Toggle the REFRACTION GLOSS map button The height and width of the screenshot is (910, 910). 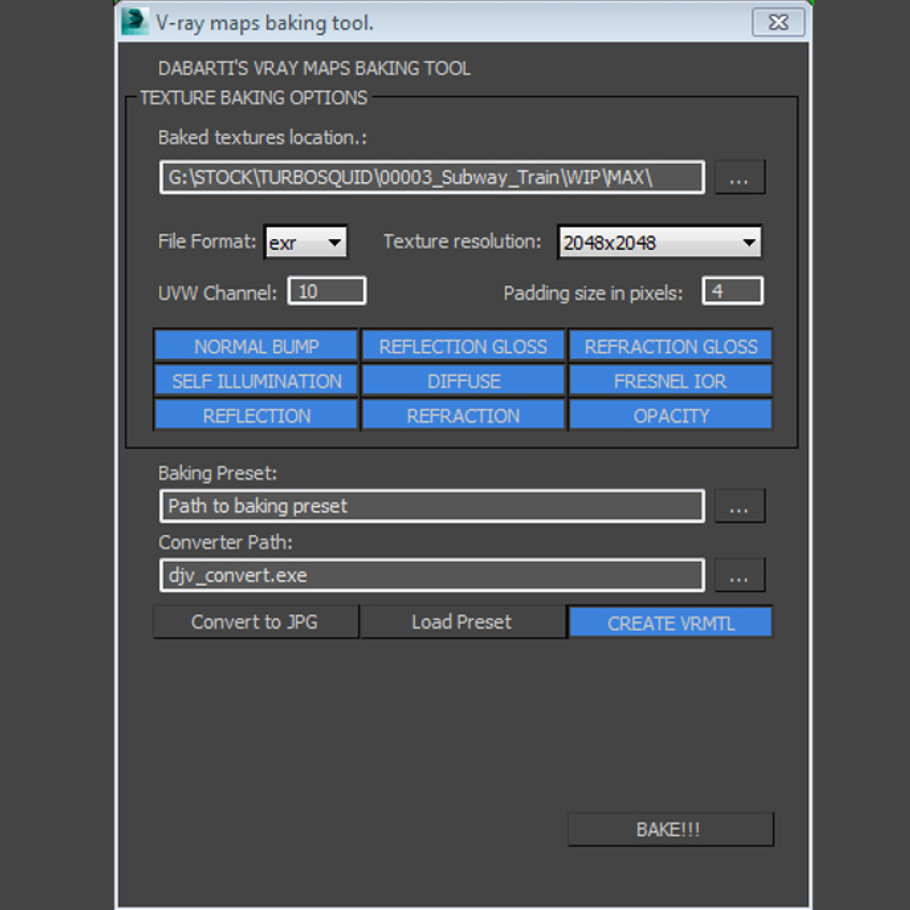pyautogui.click(x=670, y=346)
